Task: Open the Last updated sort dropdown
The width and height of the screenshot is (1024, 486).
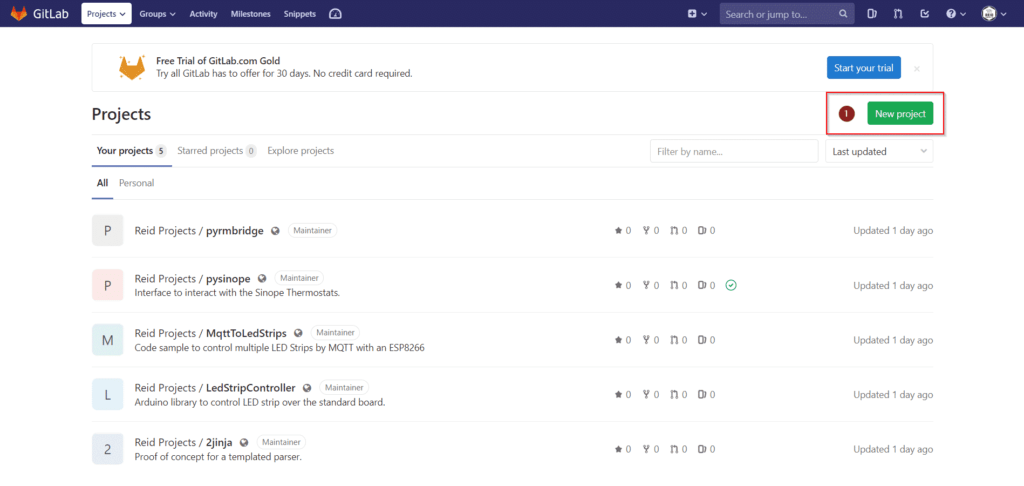Action: [x=879, y=152]
